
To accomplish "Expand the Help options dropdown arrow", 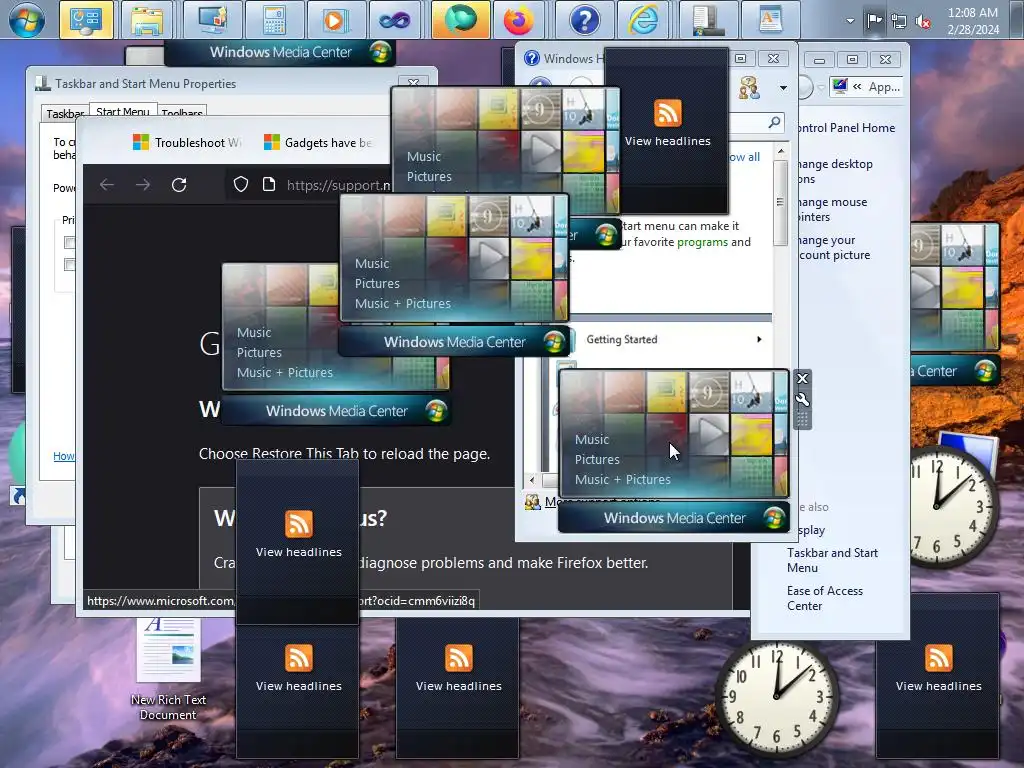I will (783, 88).
